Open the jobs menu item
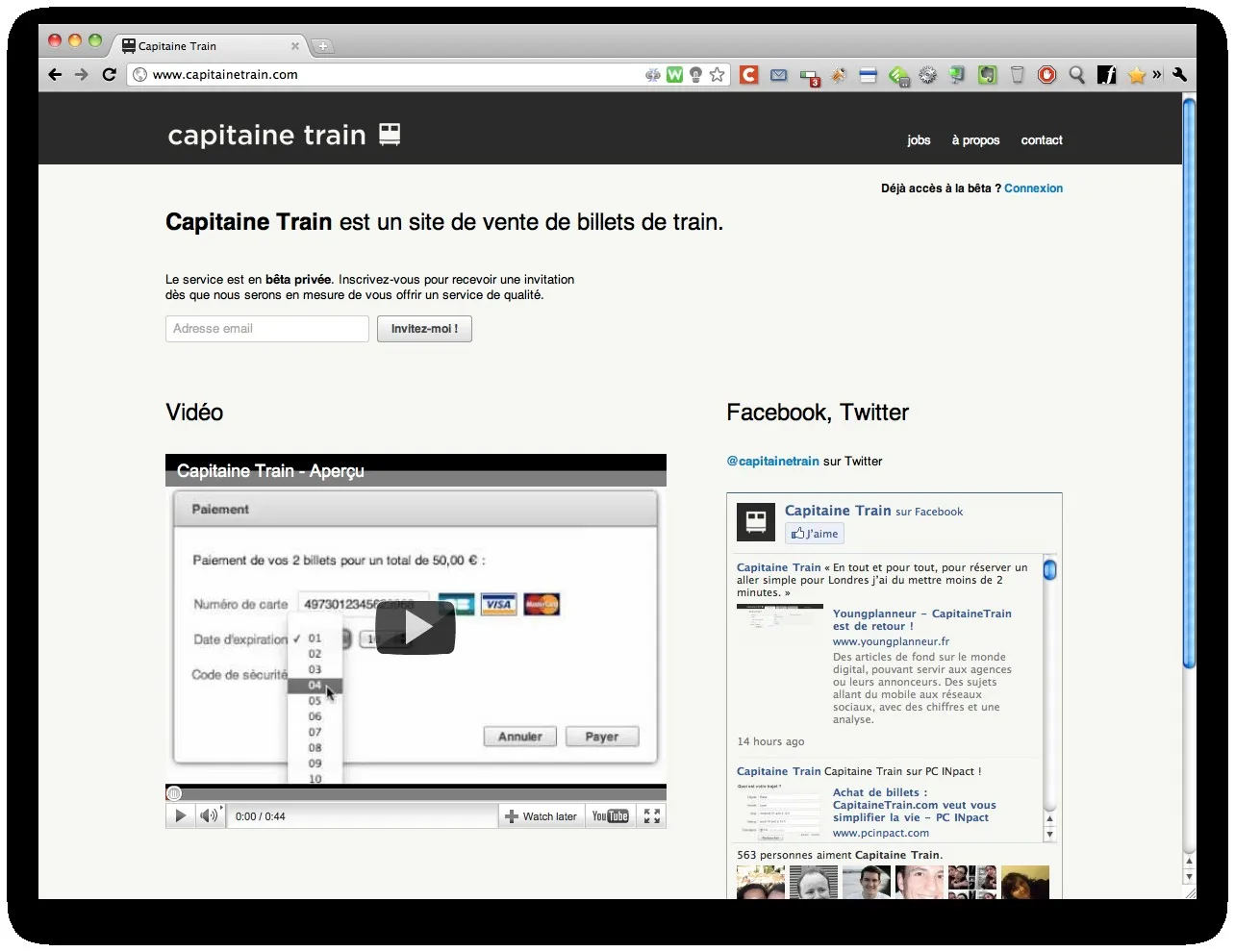 click(919, 140)
